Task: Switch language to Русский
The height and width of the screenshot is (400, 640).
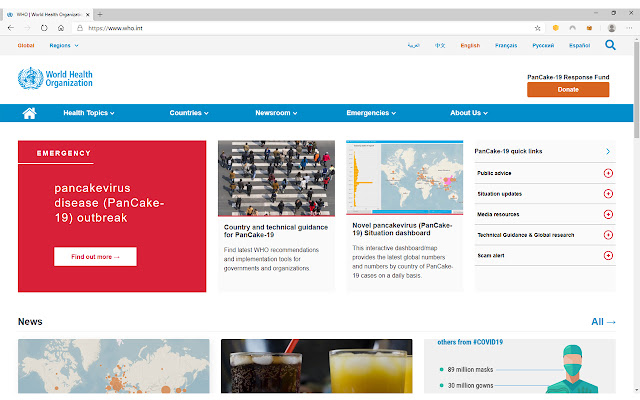Action: pos(543,45)
